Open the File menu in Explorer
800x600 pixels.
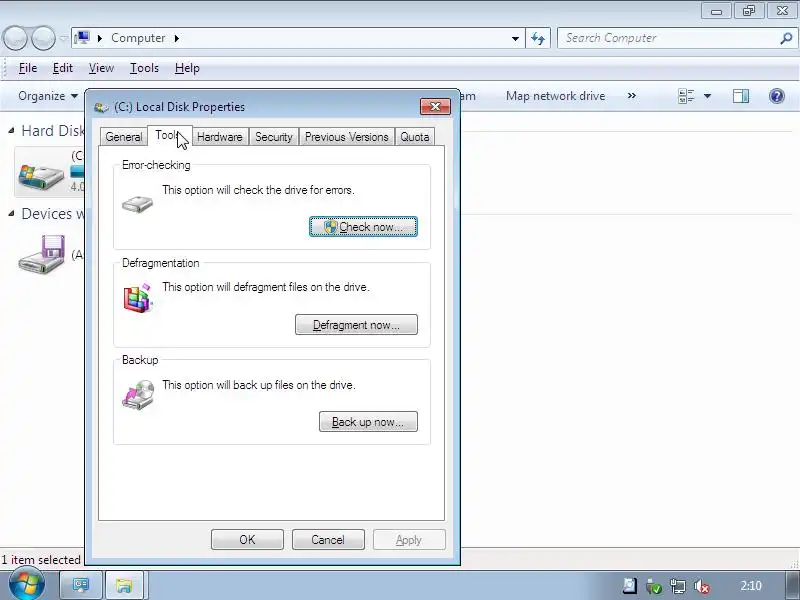(28, 68)
